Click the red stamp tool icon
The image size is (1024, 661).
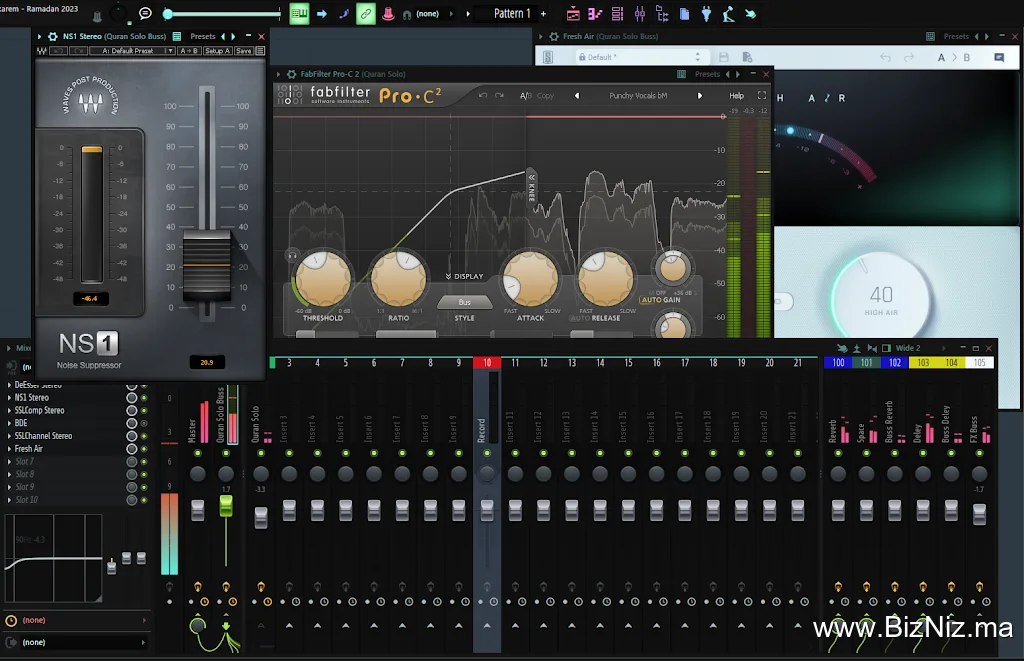click(388, 14)
